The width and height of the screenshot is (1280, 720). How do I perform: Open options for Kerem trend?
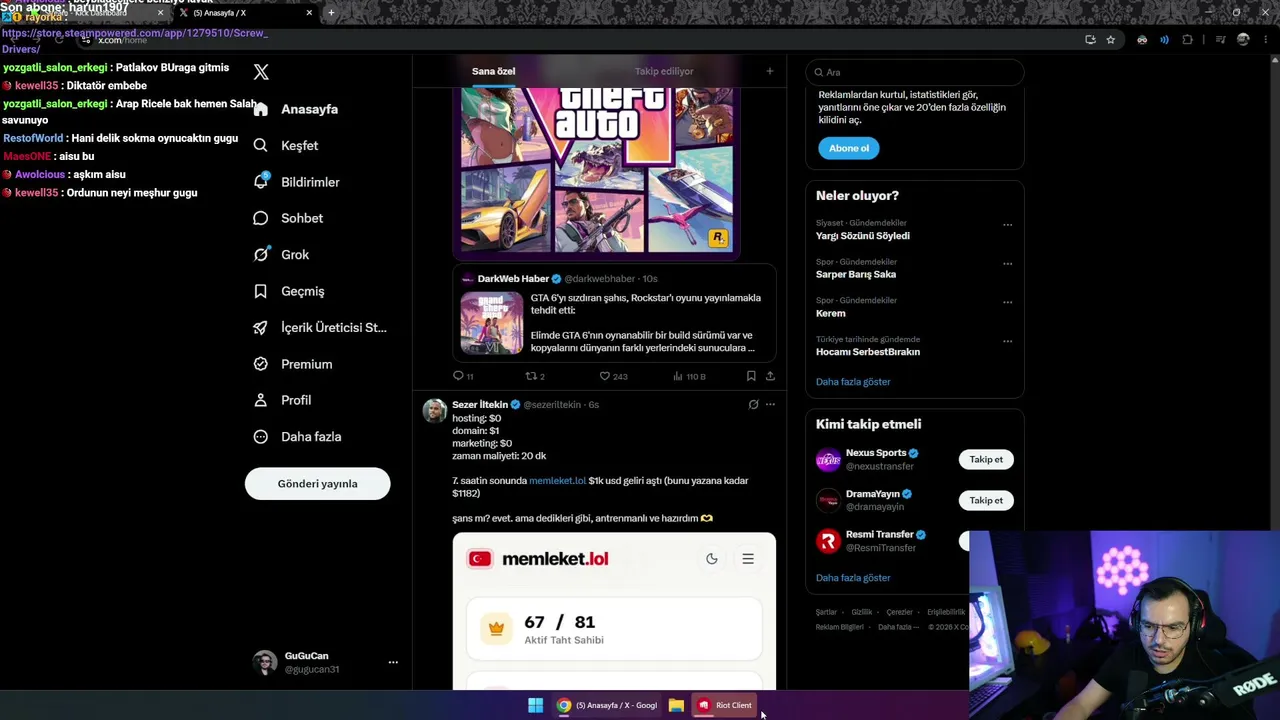point(1007,302)
